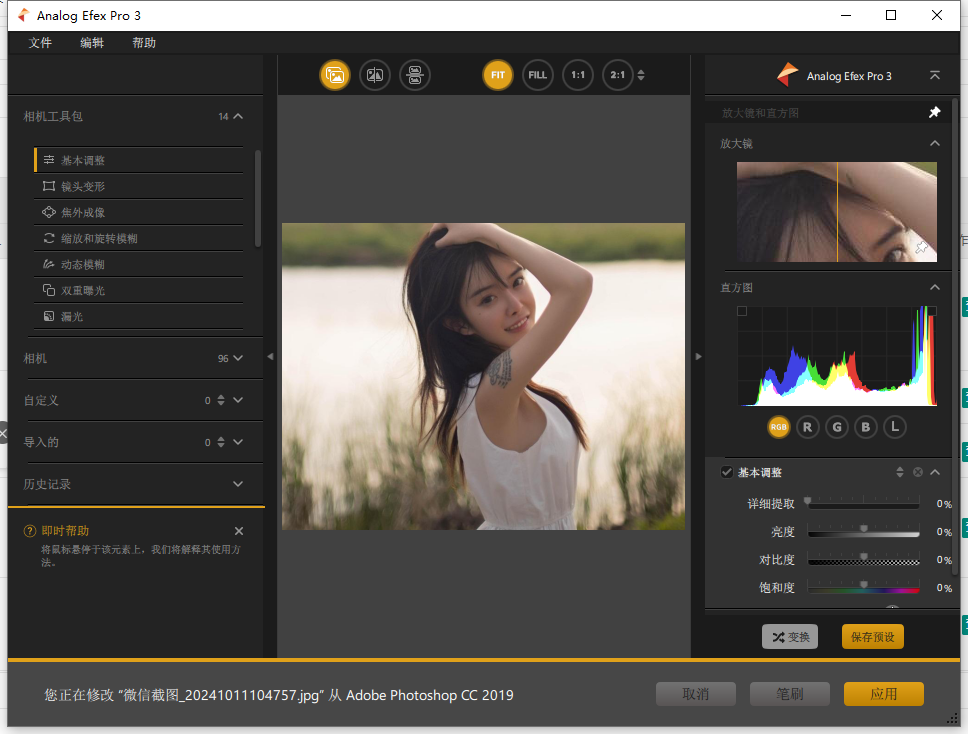968x734 pixels.
Task: Click the 镜头变形 icon
Action: click(x=49, y=186)
